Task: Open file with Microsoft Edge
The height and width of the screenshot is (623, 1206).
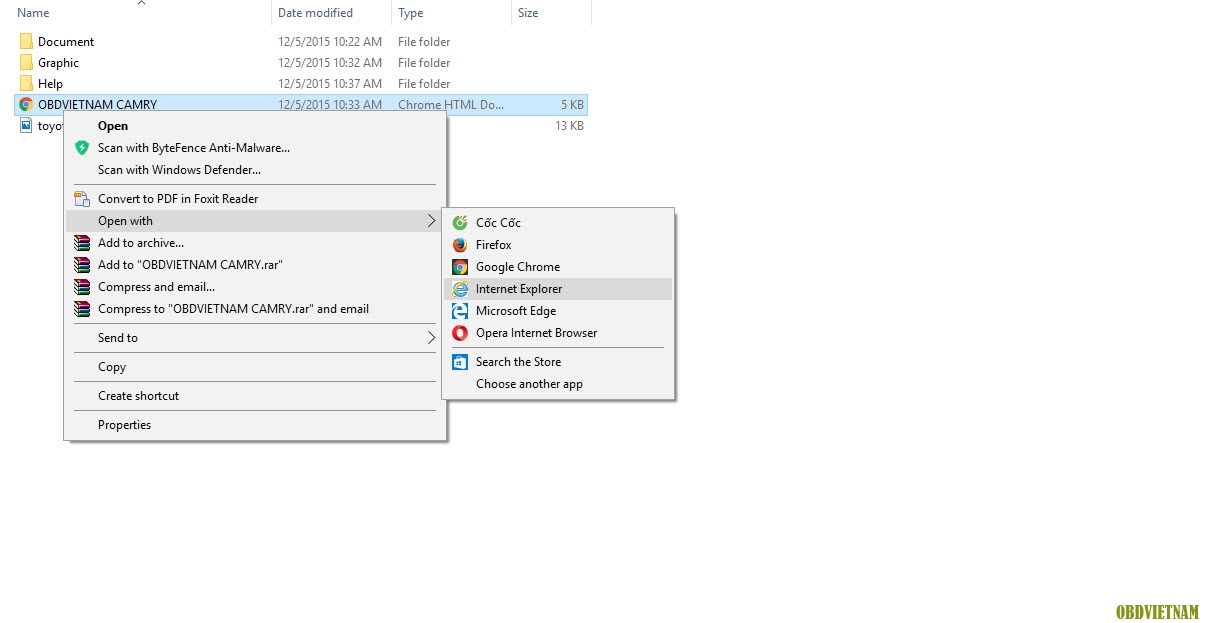Action: click(x=558, y=310)
